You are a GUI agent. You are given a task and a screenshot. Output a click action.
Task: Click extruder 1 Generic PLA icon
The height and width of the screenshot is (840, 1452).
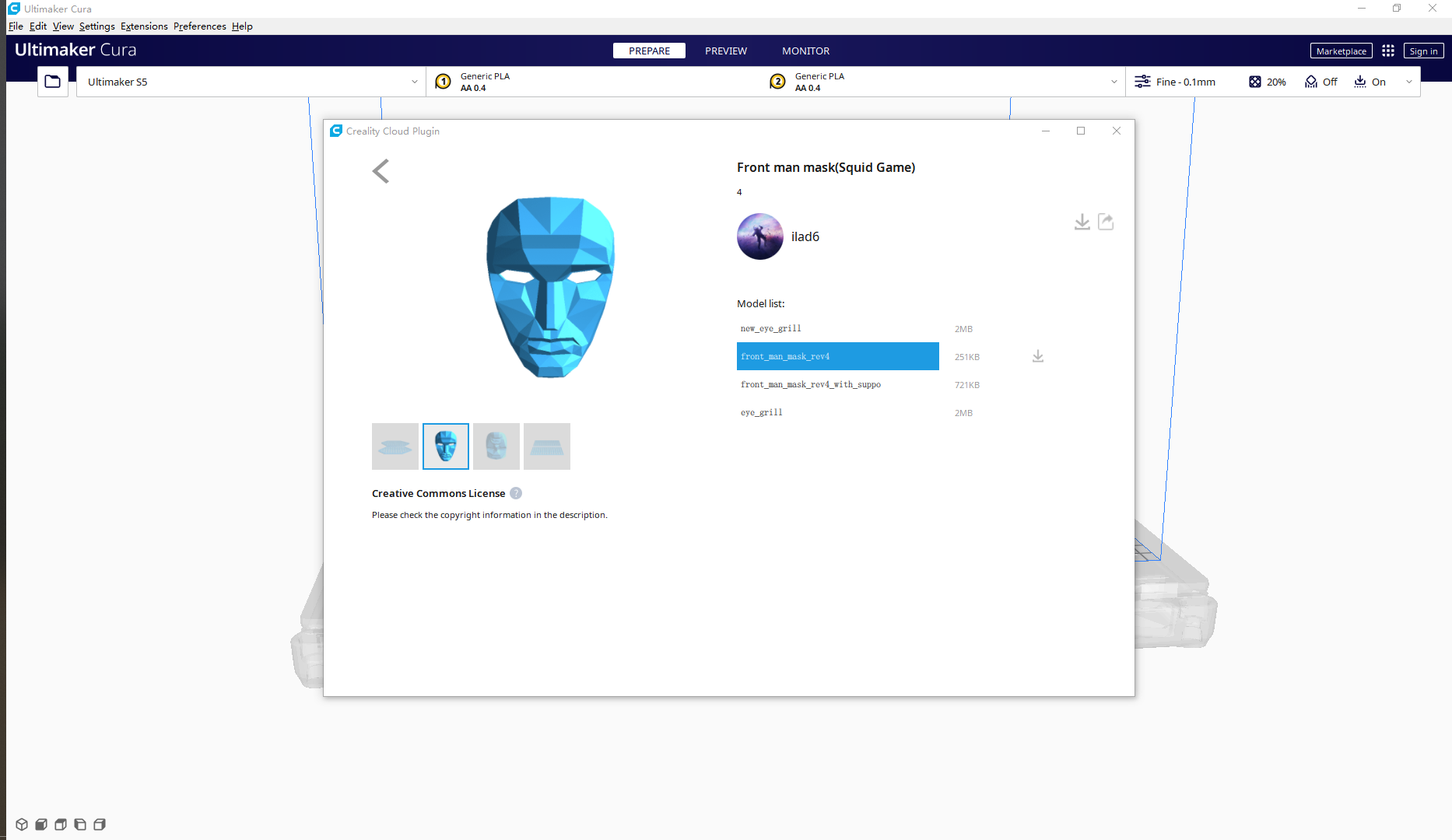(x=443, y=82)
